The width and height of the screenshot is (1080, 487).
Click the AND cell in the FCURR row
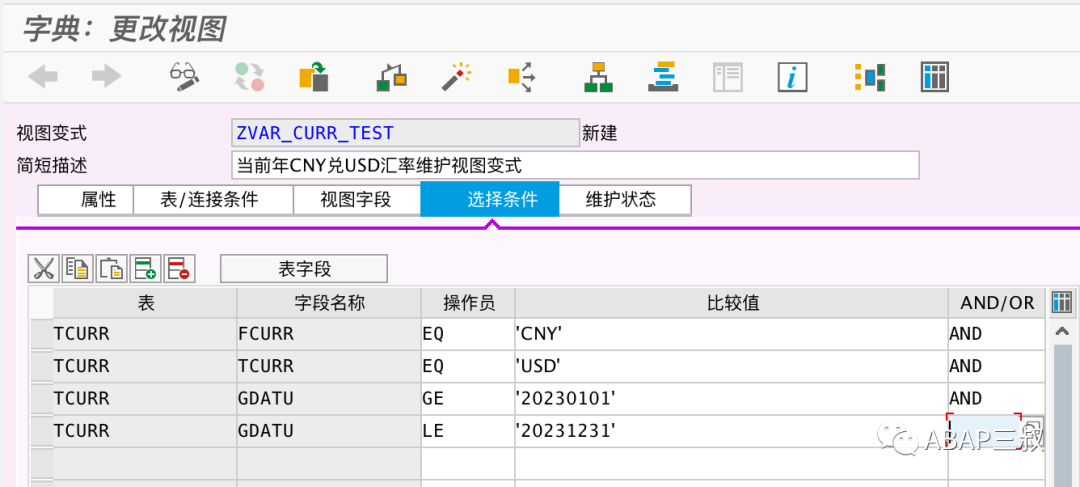pyautogui.click(x=997, y=333)
